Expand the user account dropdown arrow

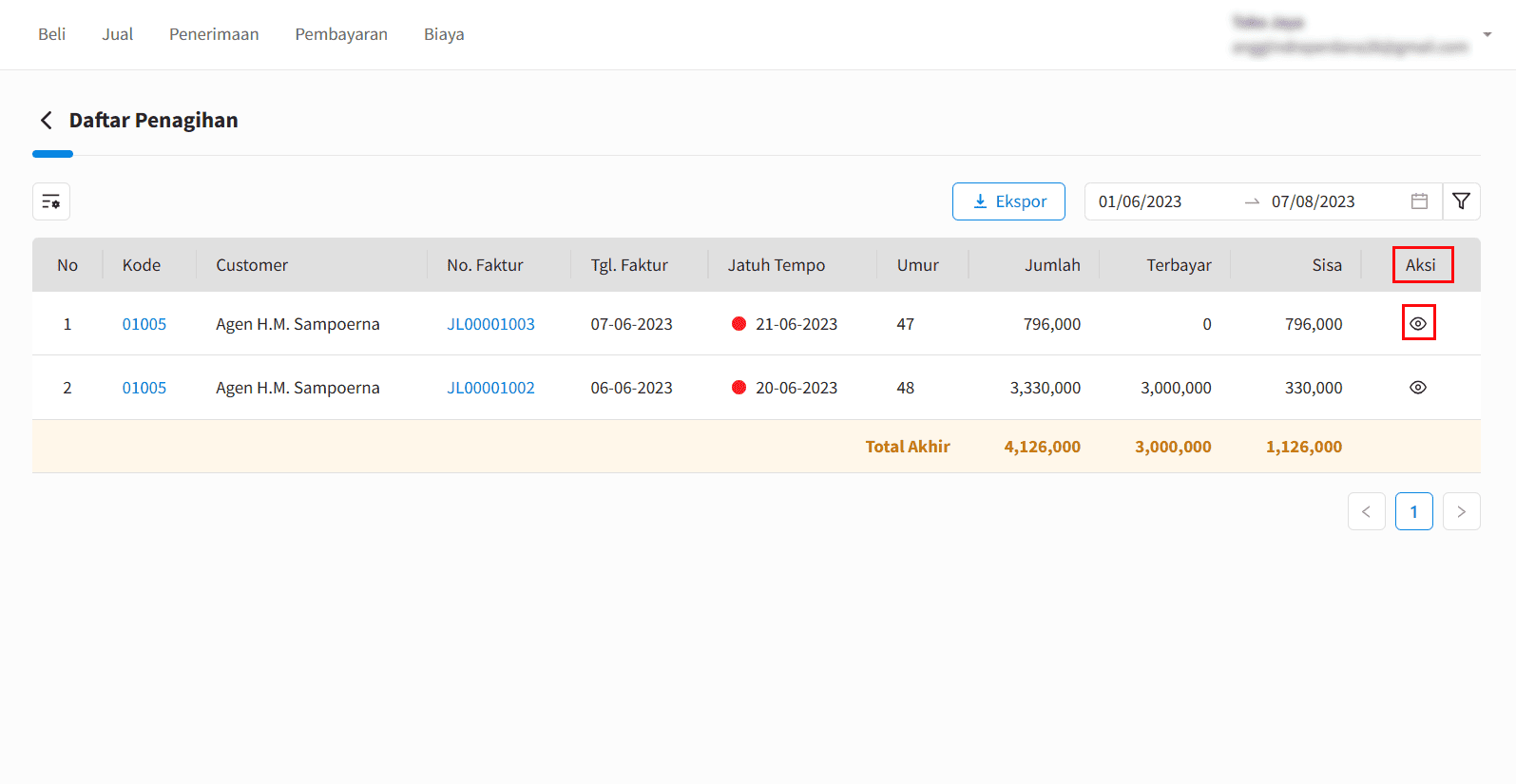(x=1487, y=34)
